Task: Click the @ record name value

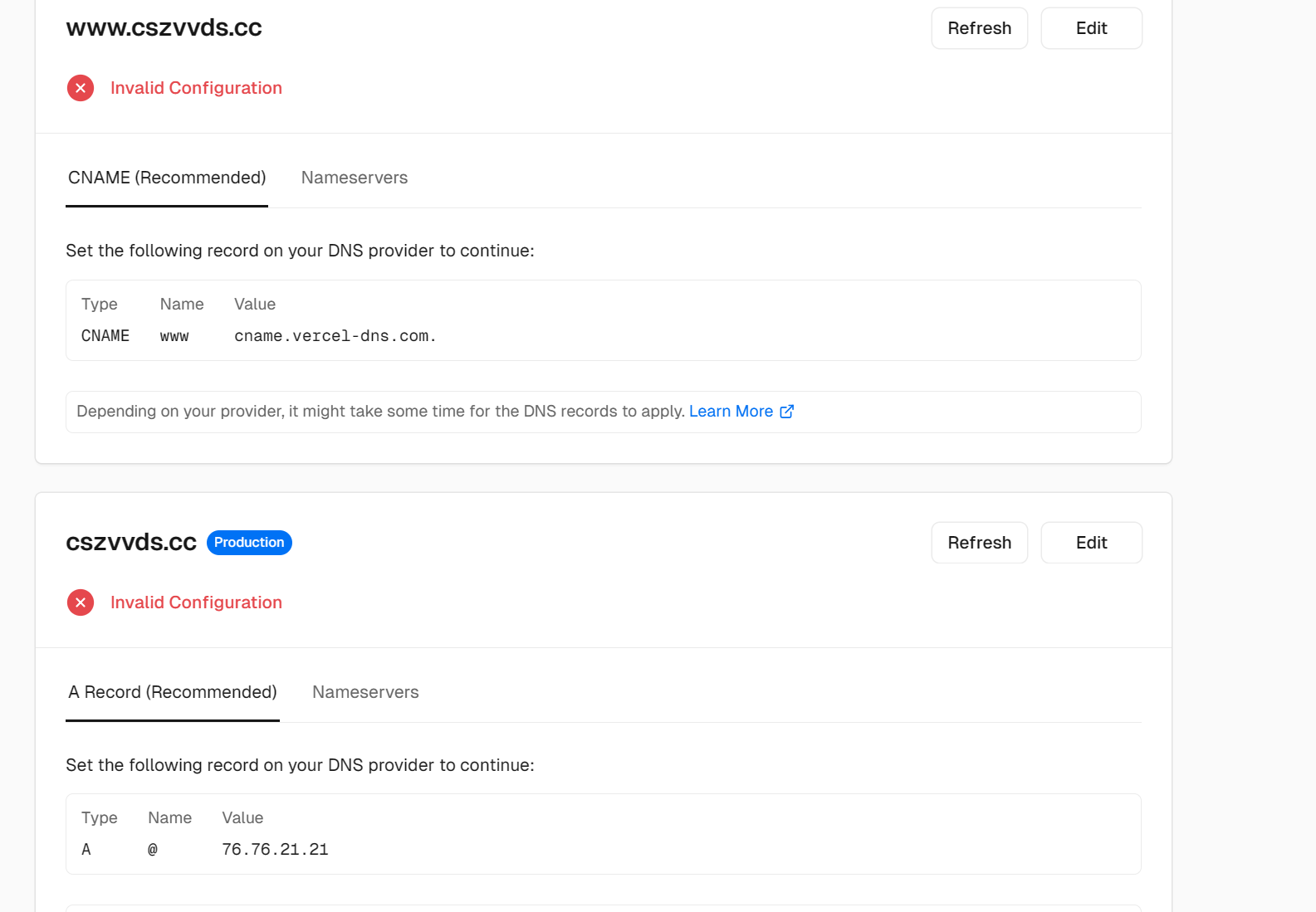Action: point(153,850)
